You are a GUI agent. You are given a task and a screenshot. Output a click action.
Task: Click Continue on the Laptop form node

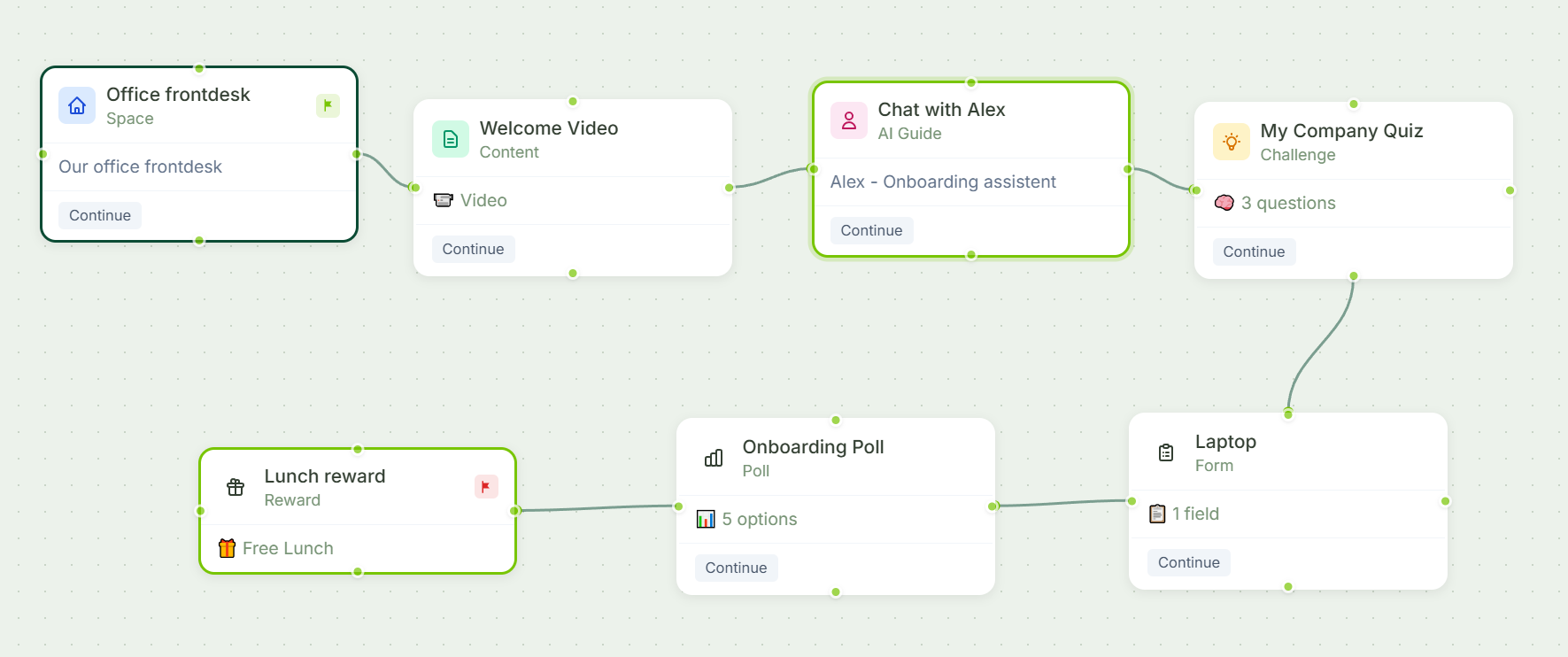[1188, 562]
